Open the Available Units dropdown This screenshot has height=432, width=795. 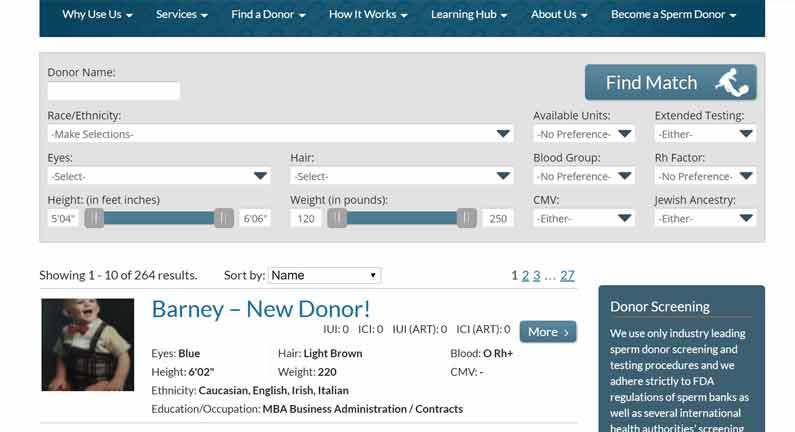click(x=584, y=134)
